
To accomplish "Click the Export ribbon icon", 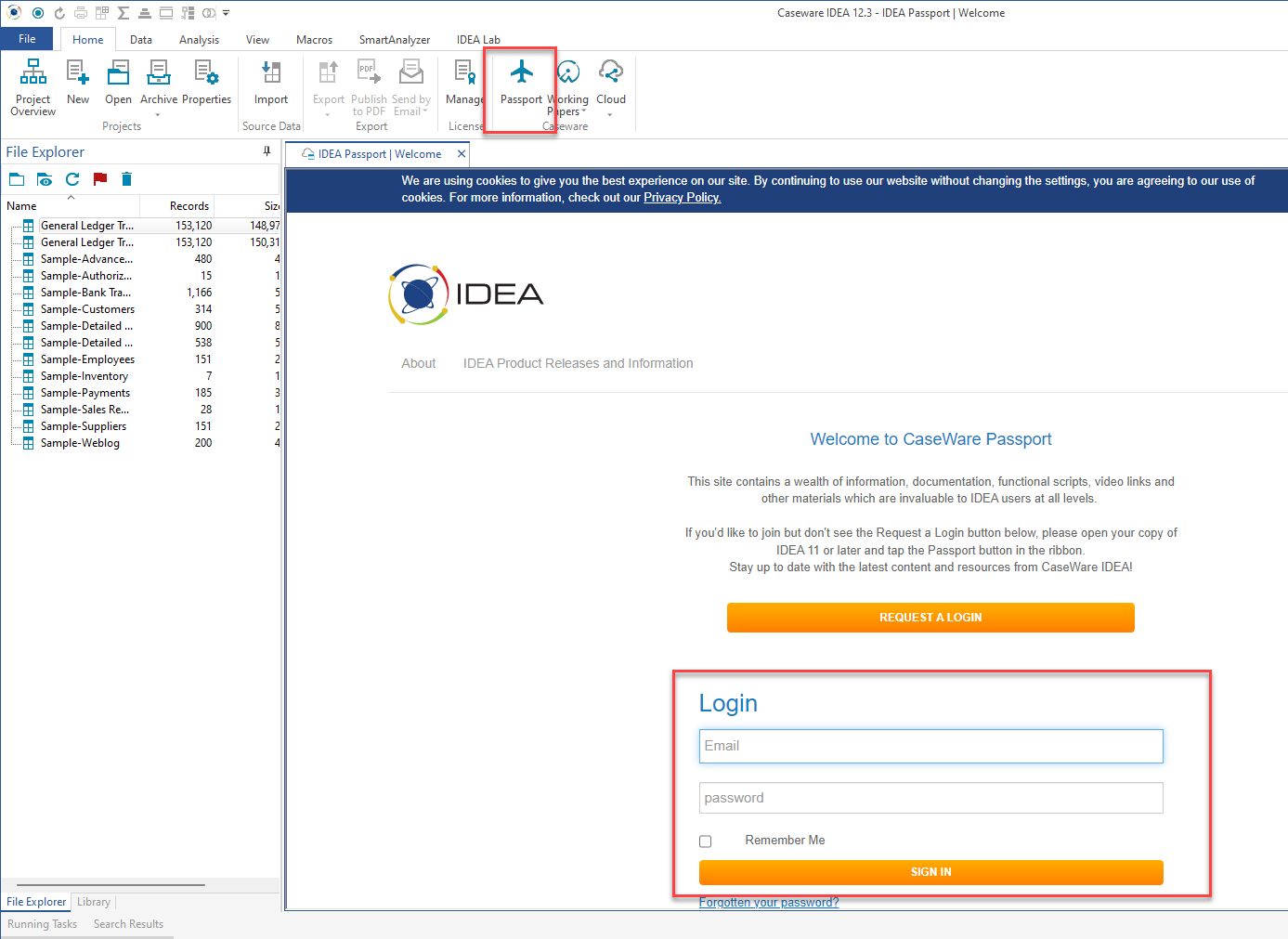I will [329, 72].
